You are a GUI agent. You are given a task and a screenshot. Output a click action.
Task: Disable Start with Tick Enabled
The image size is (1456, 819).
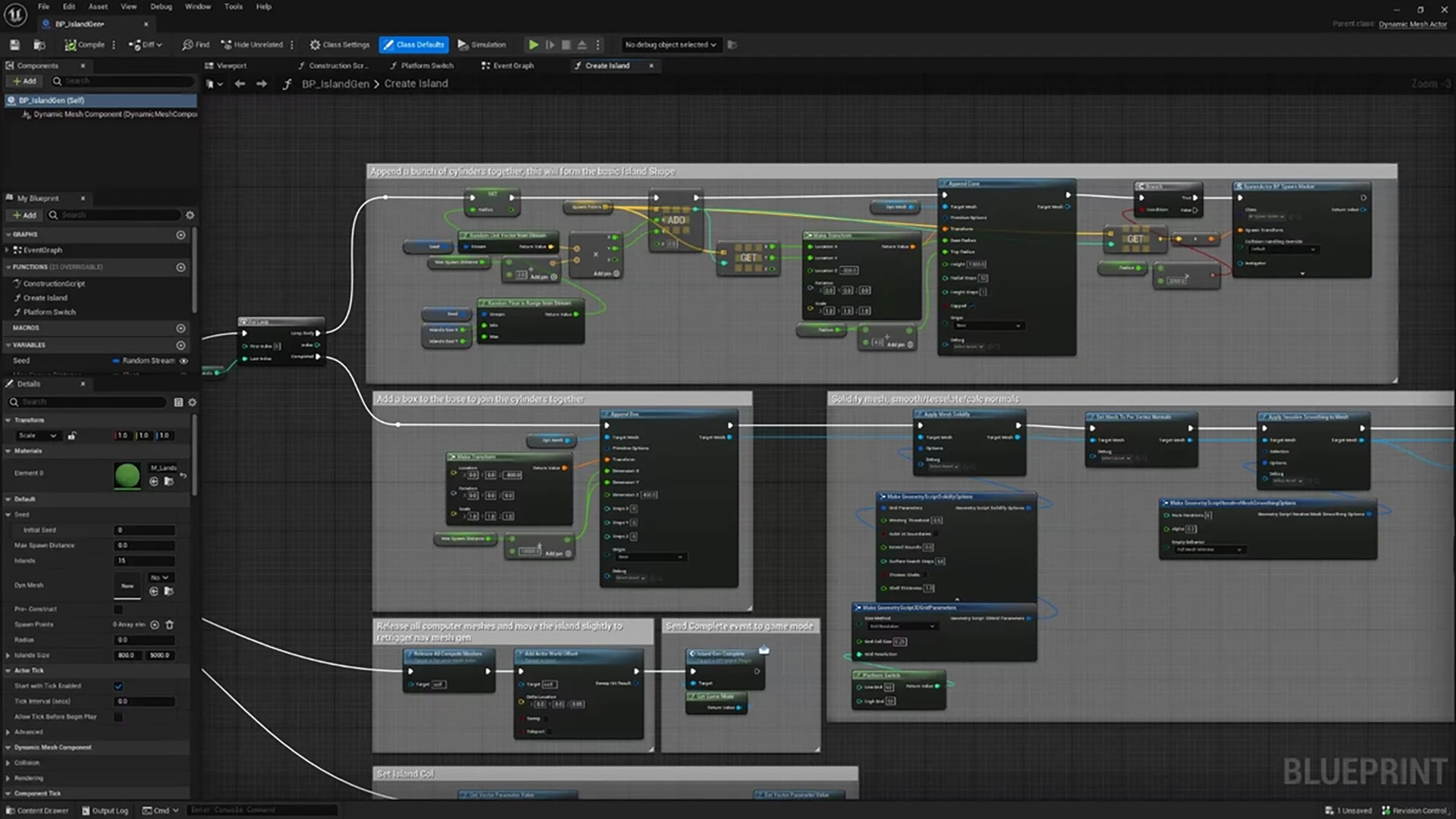(118, 686)
